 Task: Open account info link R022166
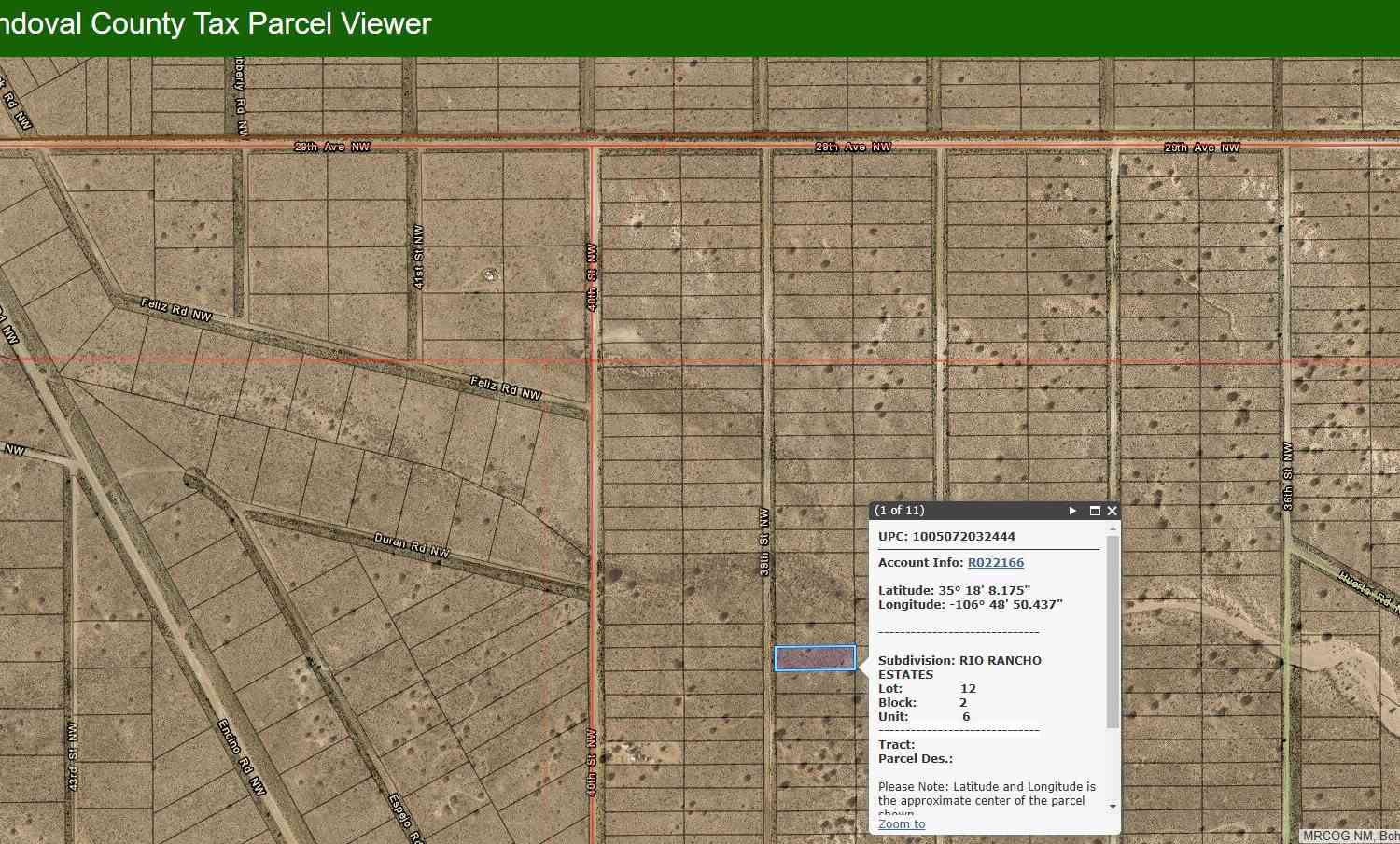[996, 562]
